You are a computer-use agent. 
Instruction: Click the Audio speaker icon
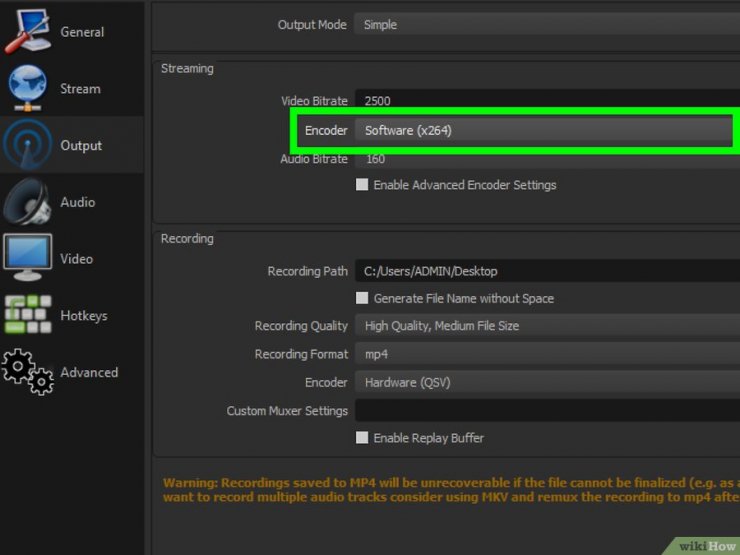click(x=27, y=202)
